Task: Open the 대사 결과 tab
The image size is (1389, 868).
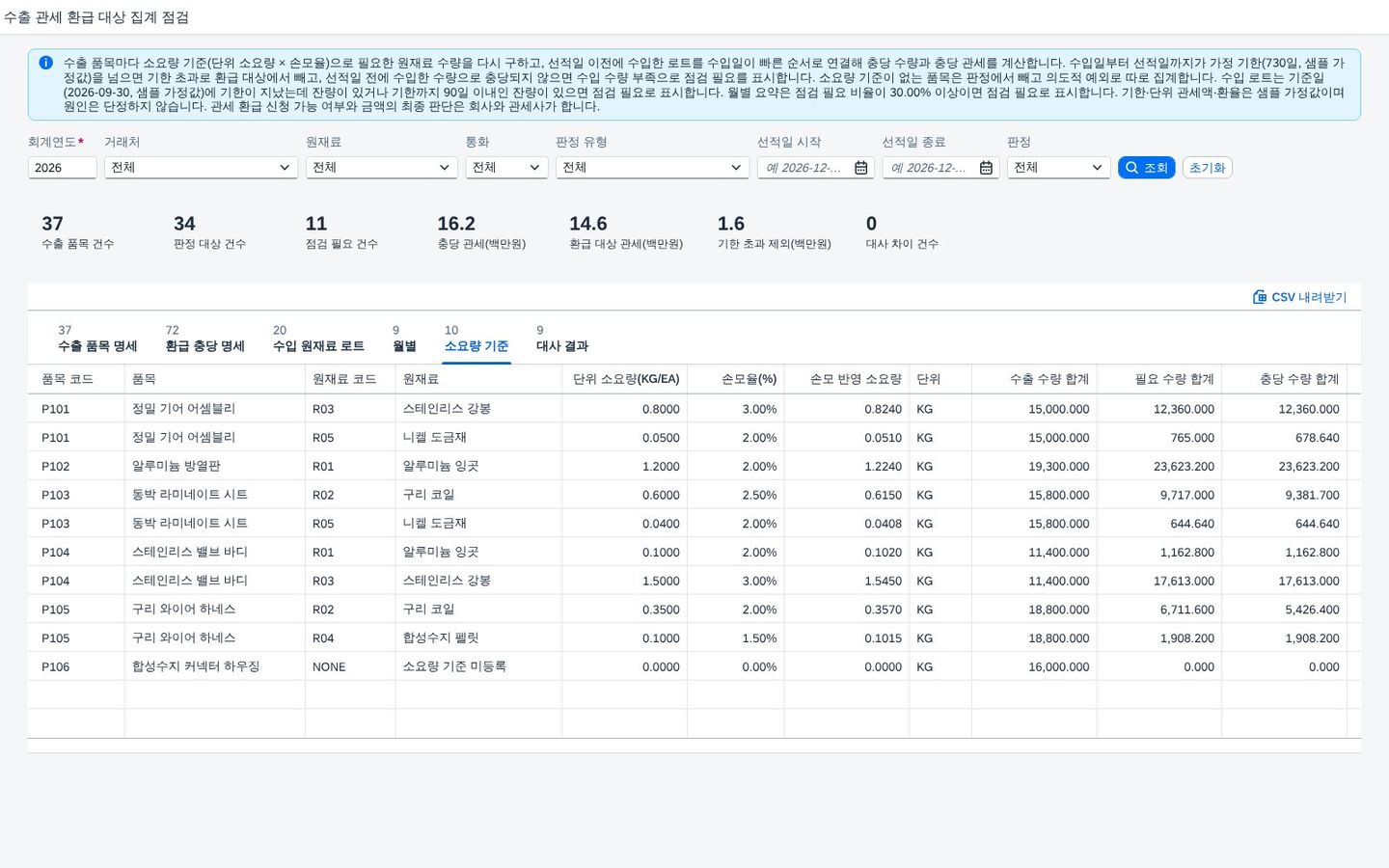Action: pos(562,339)
